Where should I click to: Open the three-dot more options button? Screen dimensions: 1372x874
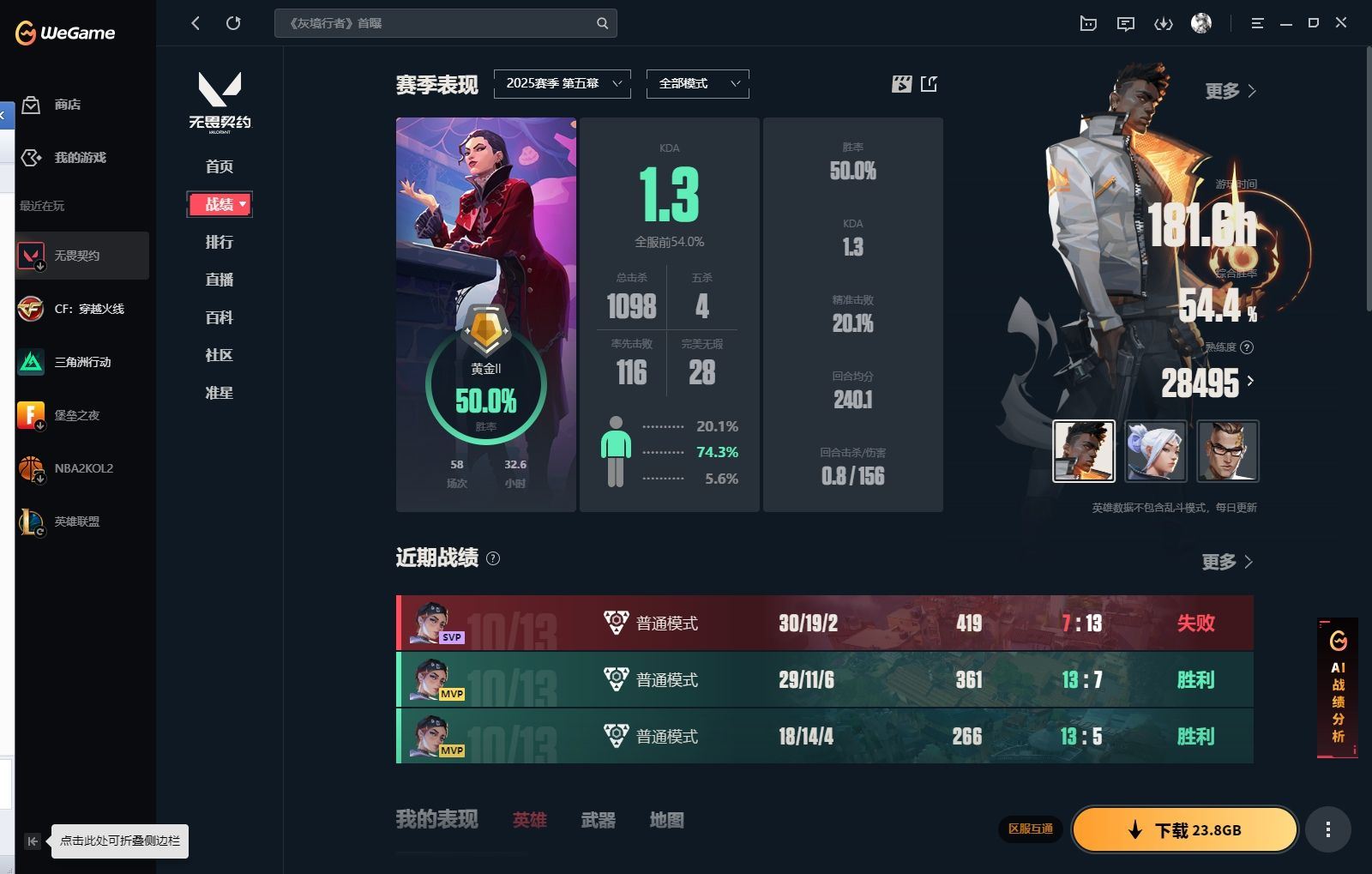point(1327,829)
